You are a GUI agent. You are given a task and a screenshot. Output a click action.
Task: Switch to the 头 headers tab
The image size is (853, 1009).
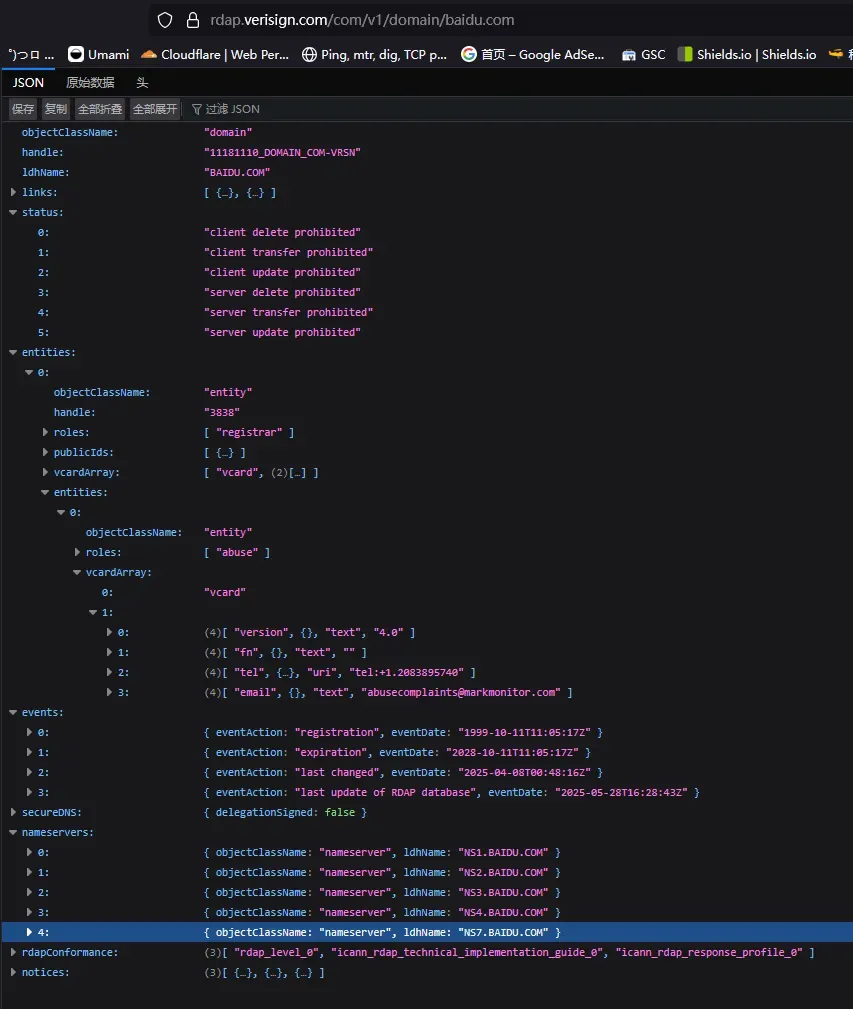click(x=142, y=83)
